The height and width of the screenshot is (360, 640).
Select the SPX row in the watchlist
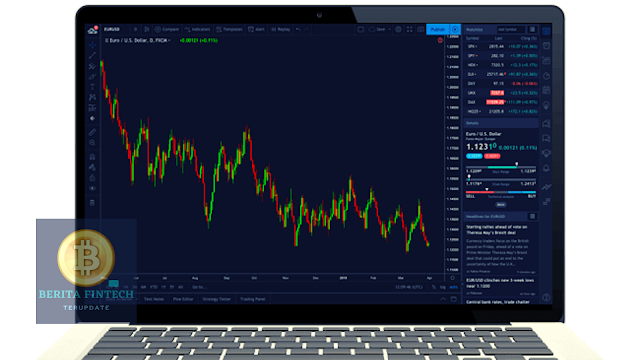pyautogui.click(x=502, y=47)
